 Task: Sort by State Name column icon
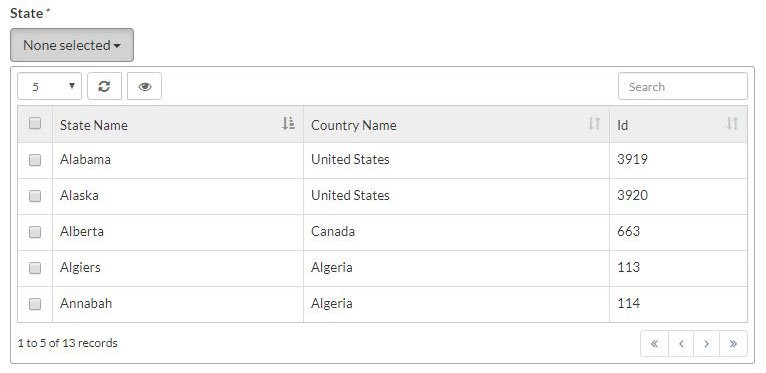288,124
